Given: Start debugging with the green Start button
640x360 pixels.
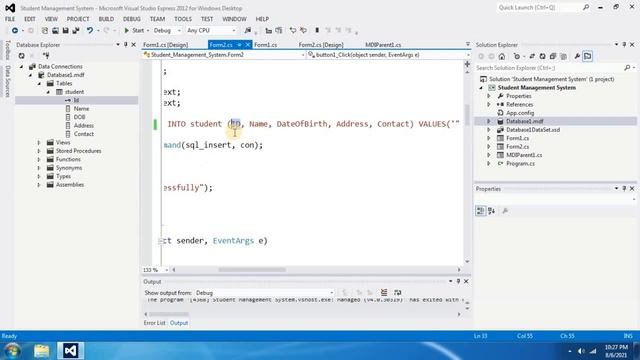Looking at the screenshot, I should (134, 31).
